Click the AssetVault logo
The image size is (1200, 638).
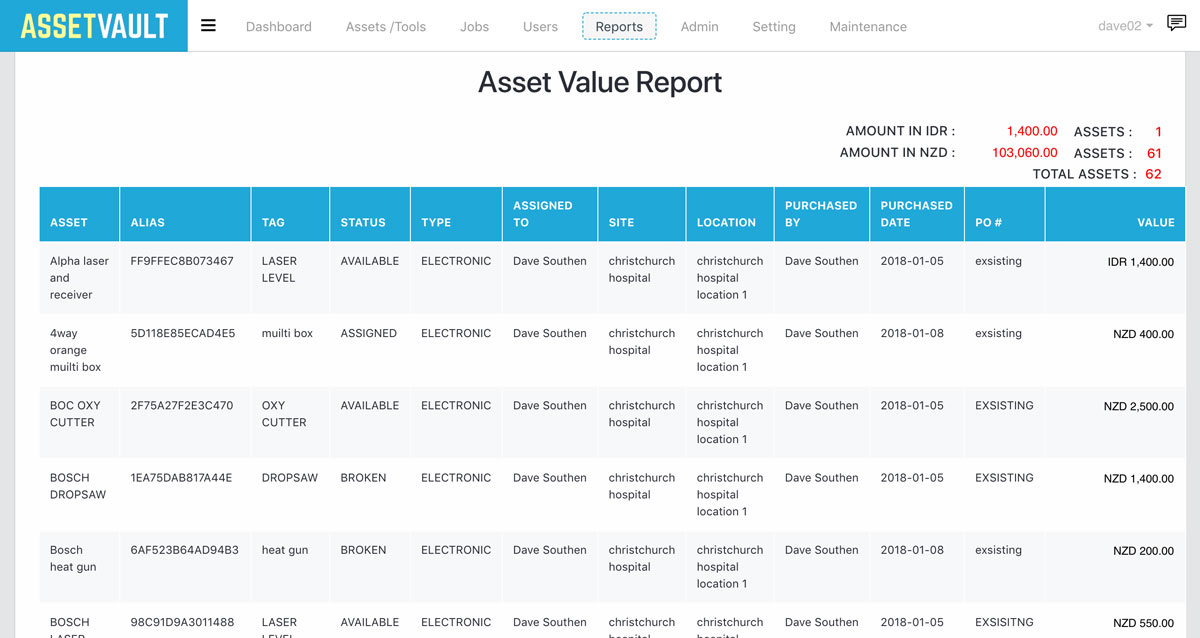94,26
